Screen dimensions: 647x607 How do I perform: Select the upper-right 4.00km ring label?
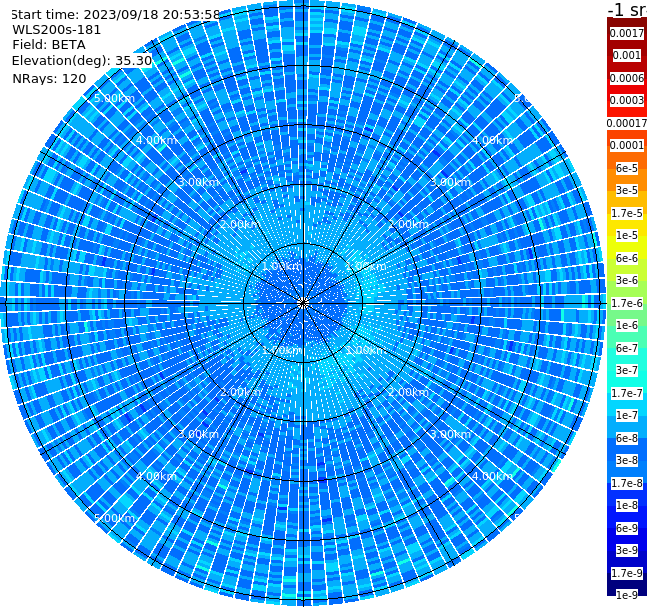[x=492, y=140]
